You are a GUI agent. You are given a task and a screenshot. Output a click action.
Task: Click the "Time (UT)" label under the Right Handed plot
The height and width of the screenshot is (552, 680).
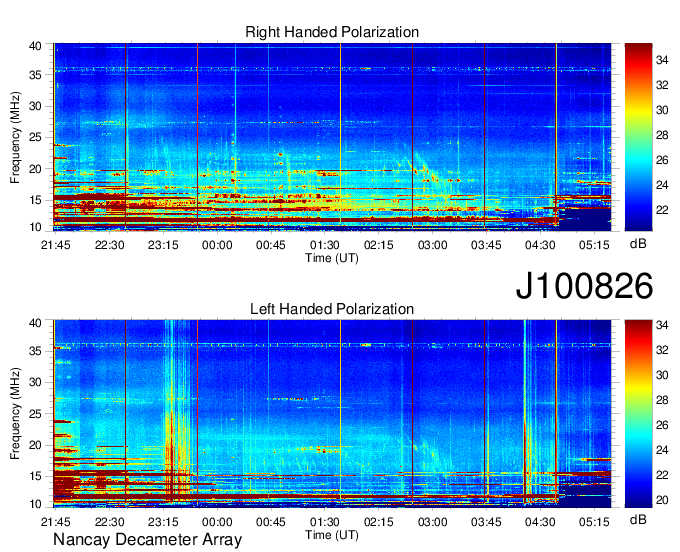click(x=332, y=258)
